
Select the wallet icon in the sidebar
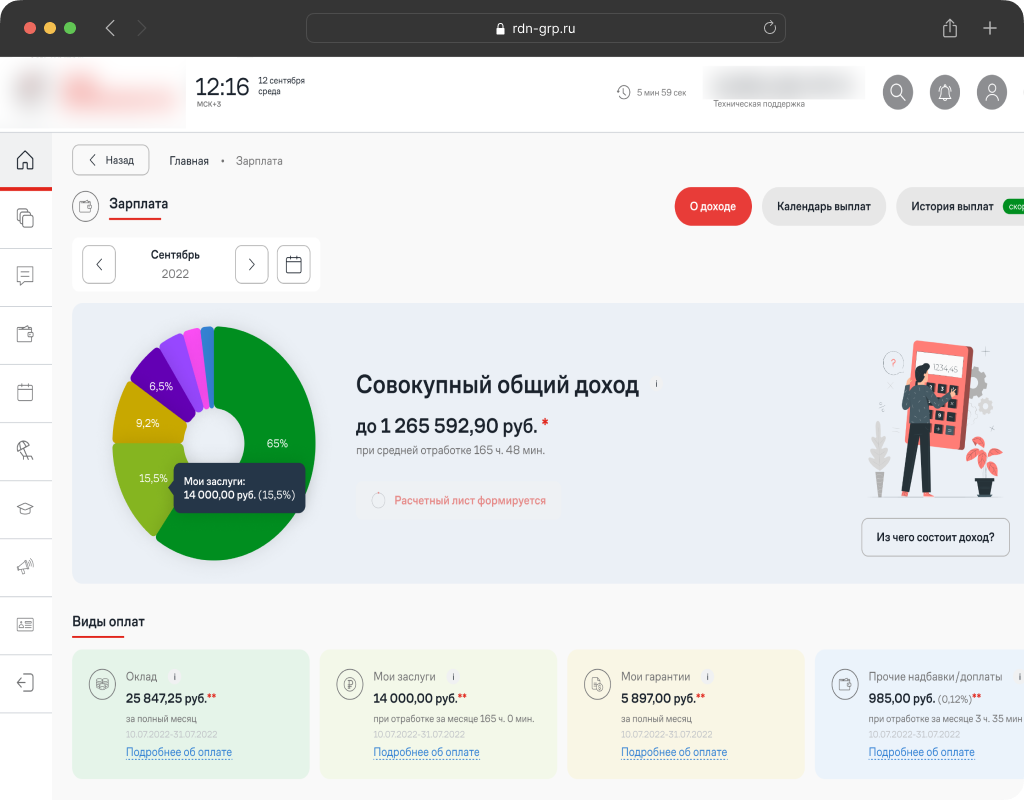click(x=25, y=334)
